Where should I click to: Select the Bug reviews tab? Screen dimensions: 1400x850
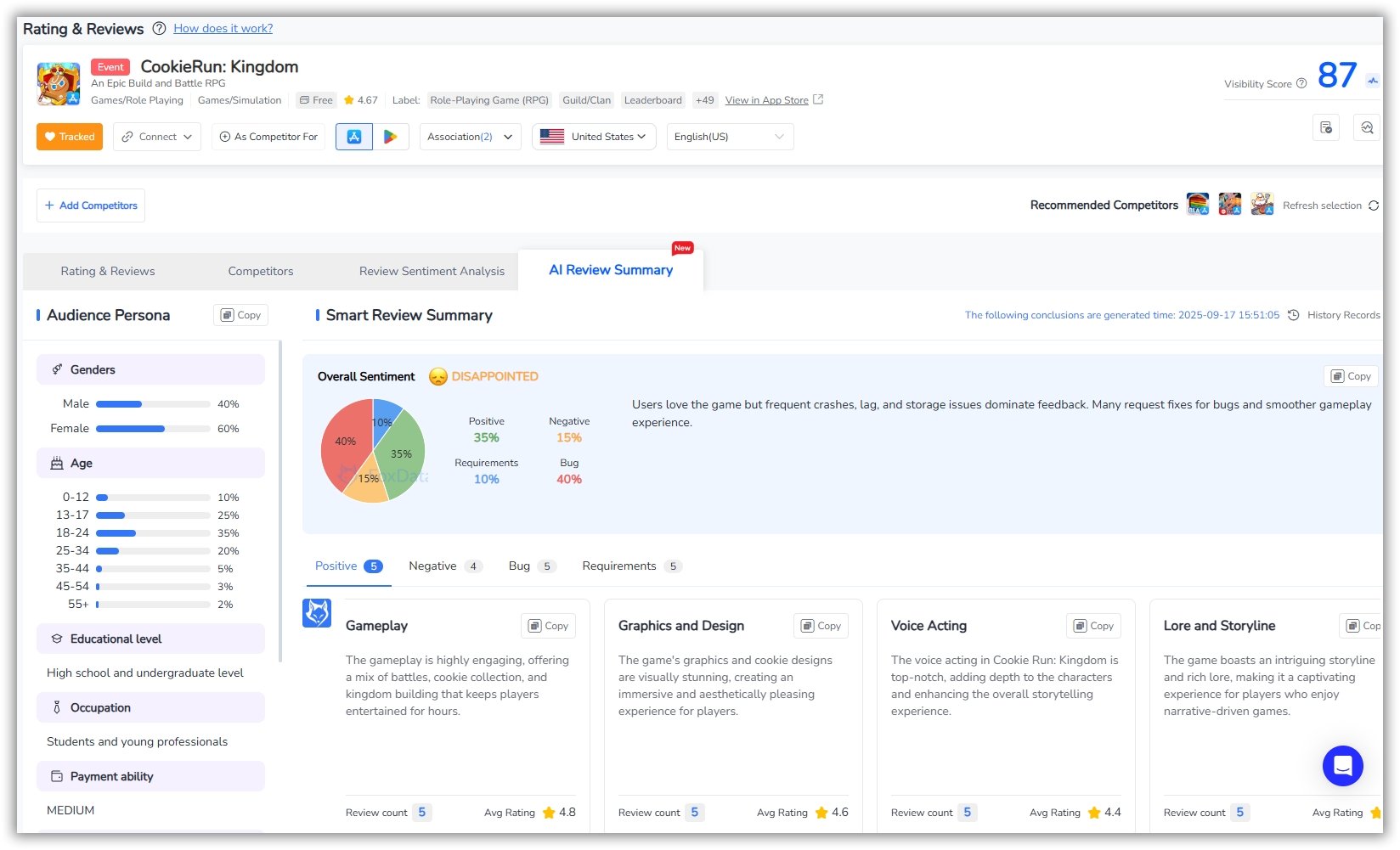point(532,566)
